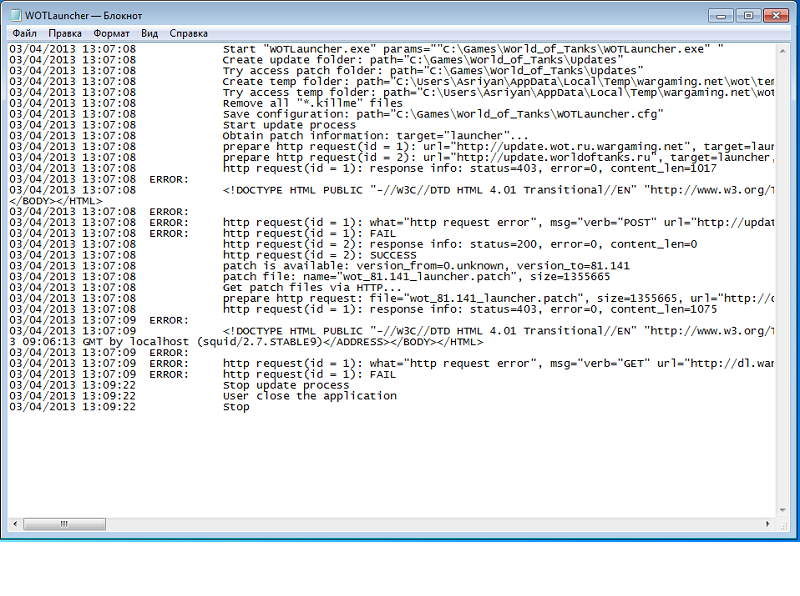The height and width of the screenshot is (596, 800).
Task: Click the horizontal scrollbar right arrow
Action: [768, 524]
